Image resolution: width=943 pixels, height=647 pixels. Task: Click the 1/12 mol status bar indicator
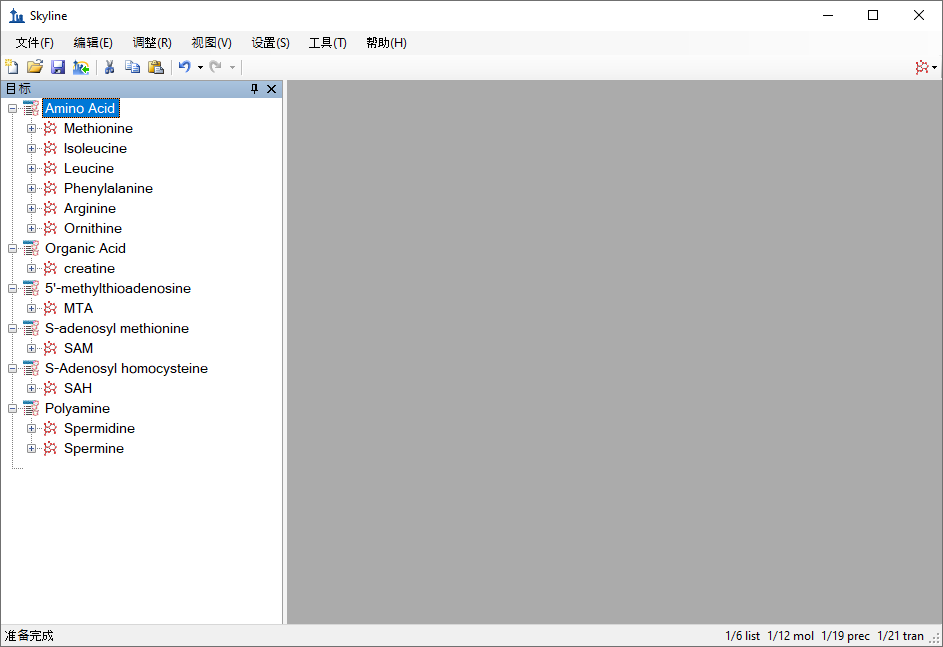[x=790, y=636]
